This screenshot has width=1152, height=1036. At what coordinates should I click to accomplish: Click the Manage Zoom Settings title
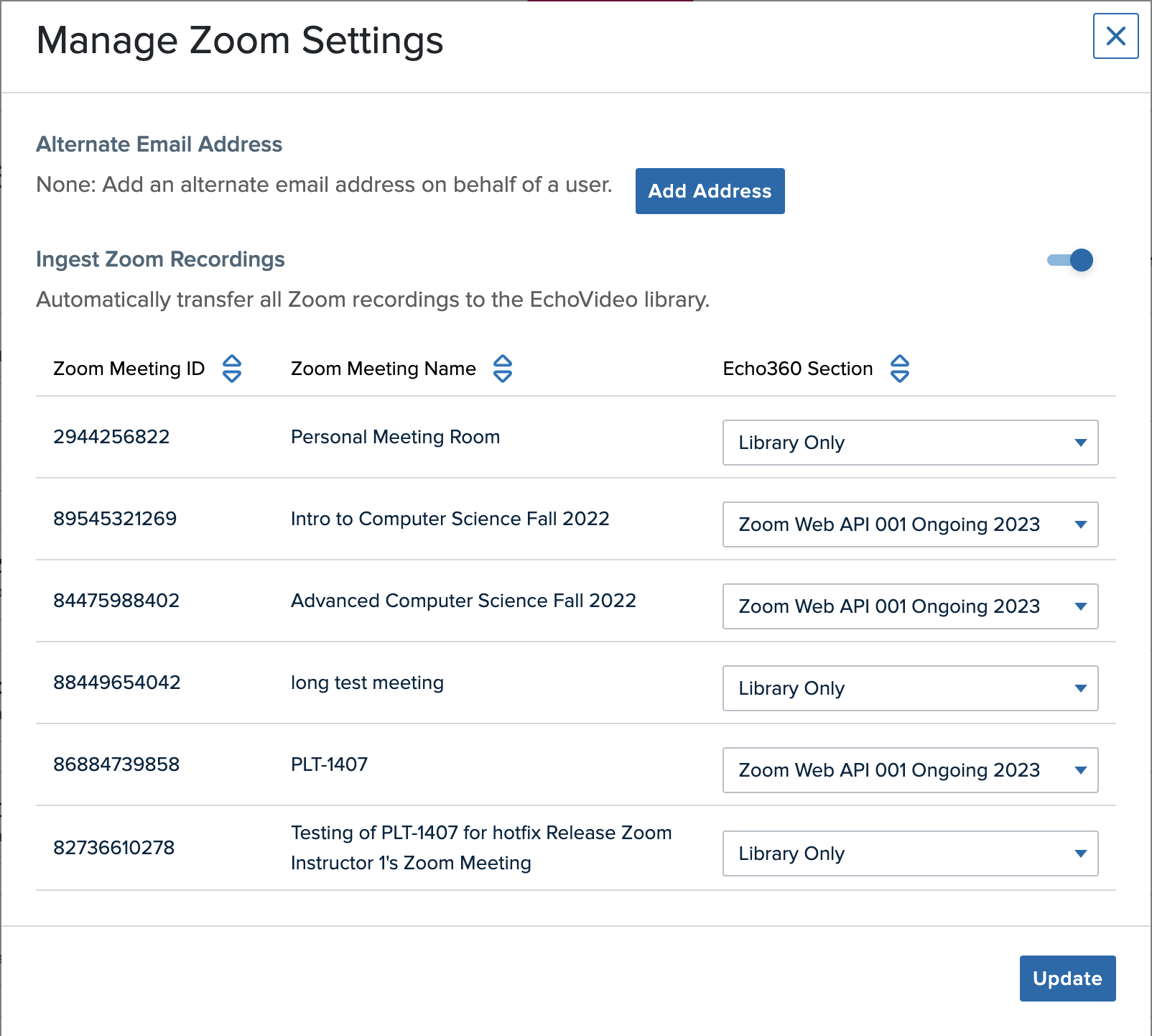pyautogui.click(x=240, y=41)
